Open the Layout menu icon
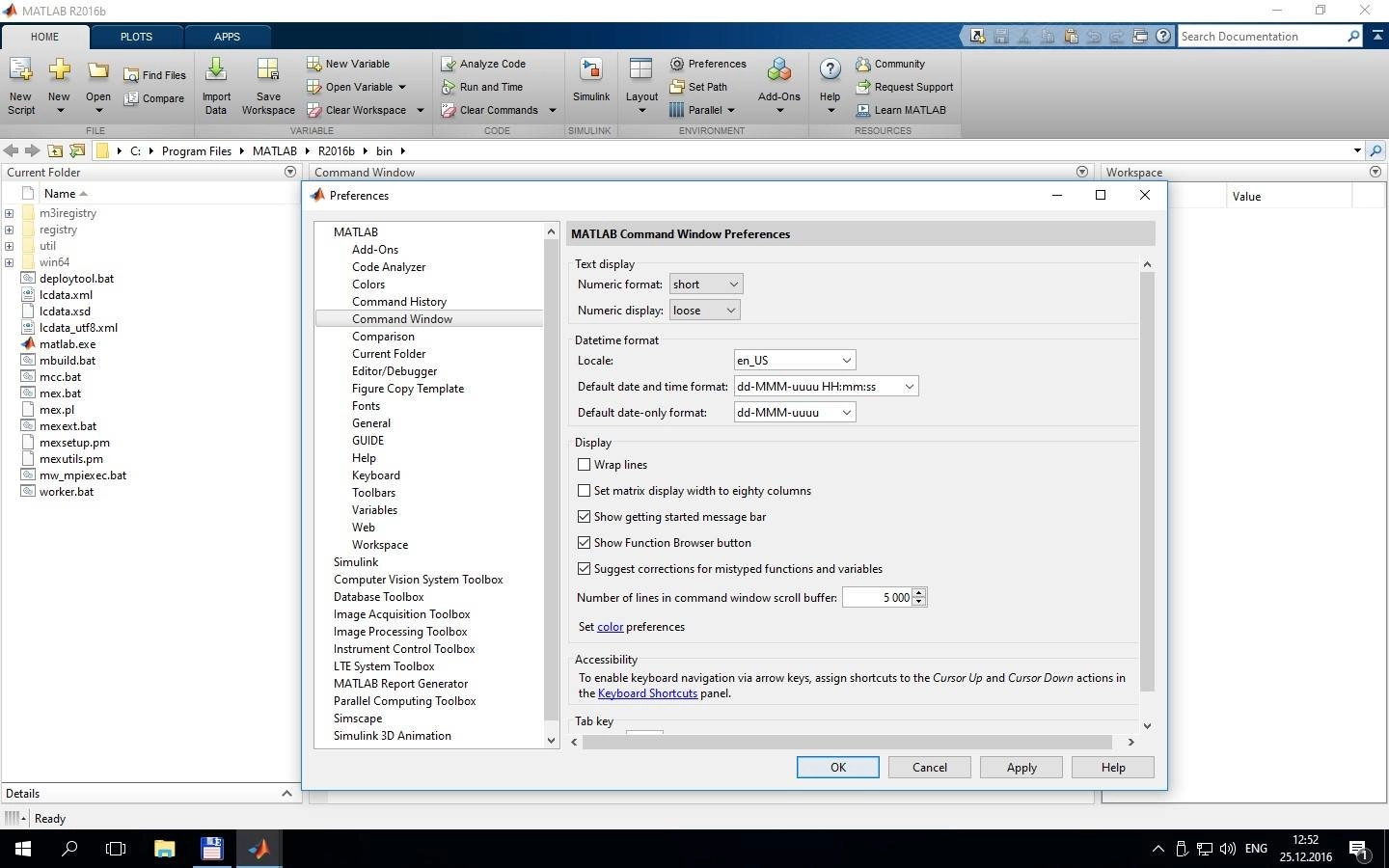 coord(641,70)
